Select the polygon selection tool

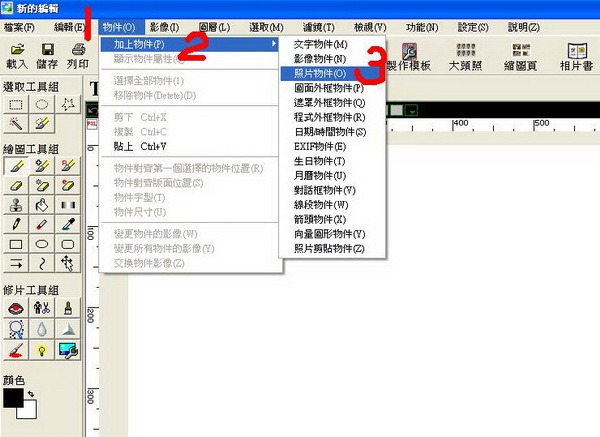(68, 104)
